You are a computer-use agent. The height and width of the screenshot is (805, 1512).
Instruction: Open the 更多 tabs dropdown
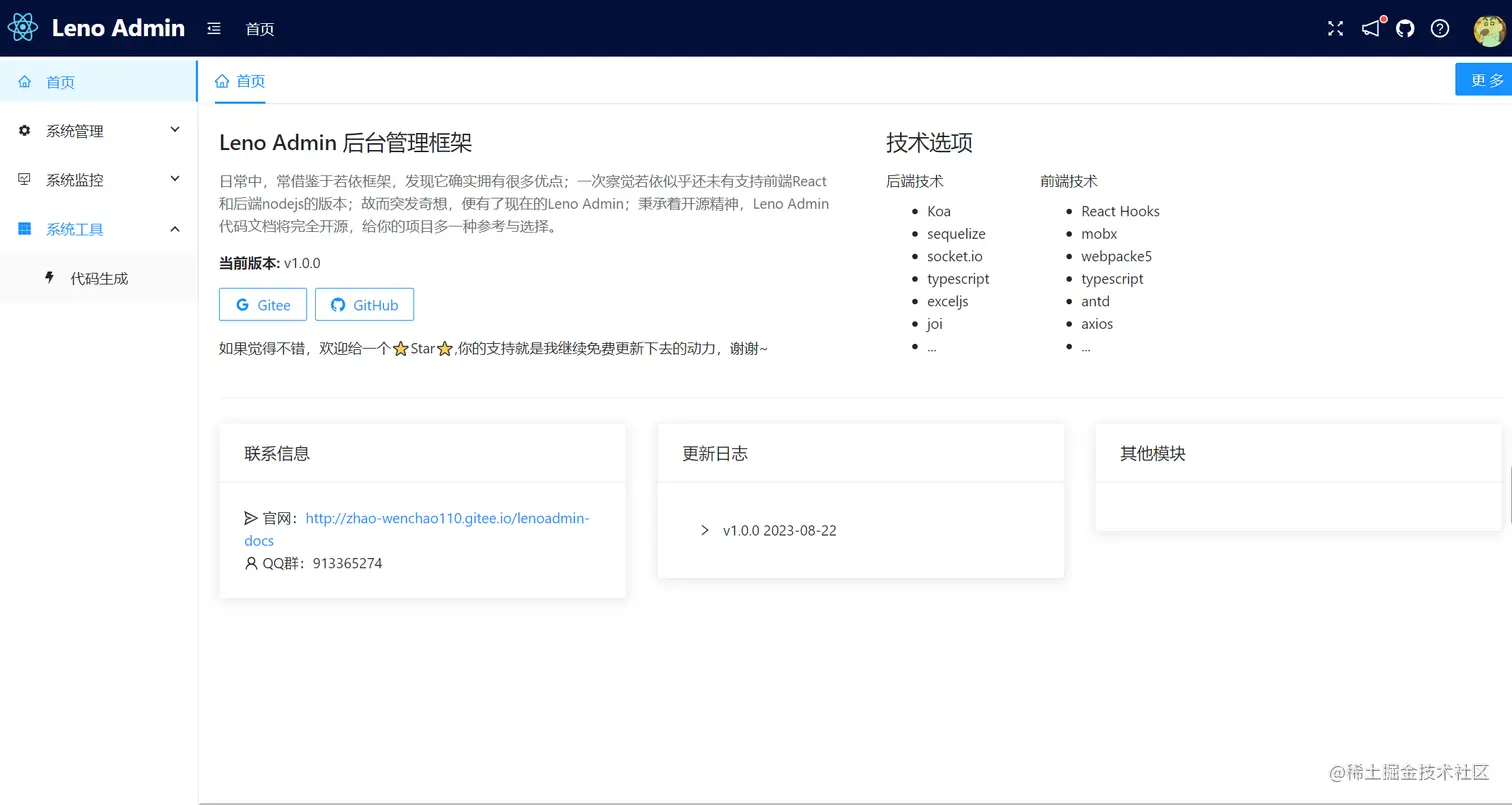click(x=1484, y=80)
